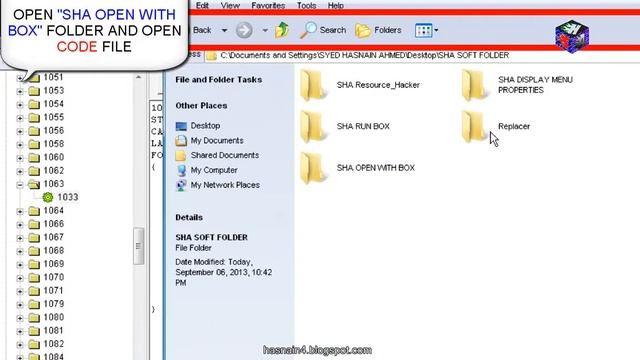640x360 pixels.
Task: Click the Search magnifier icon
Action: pyautogui.click(x=308, y=30)
